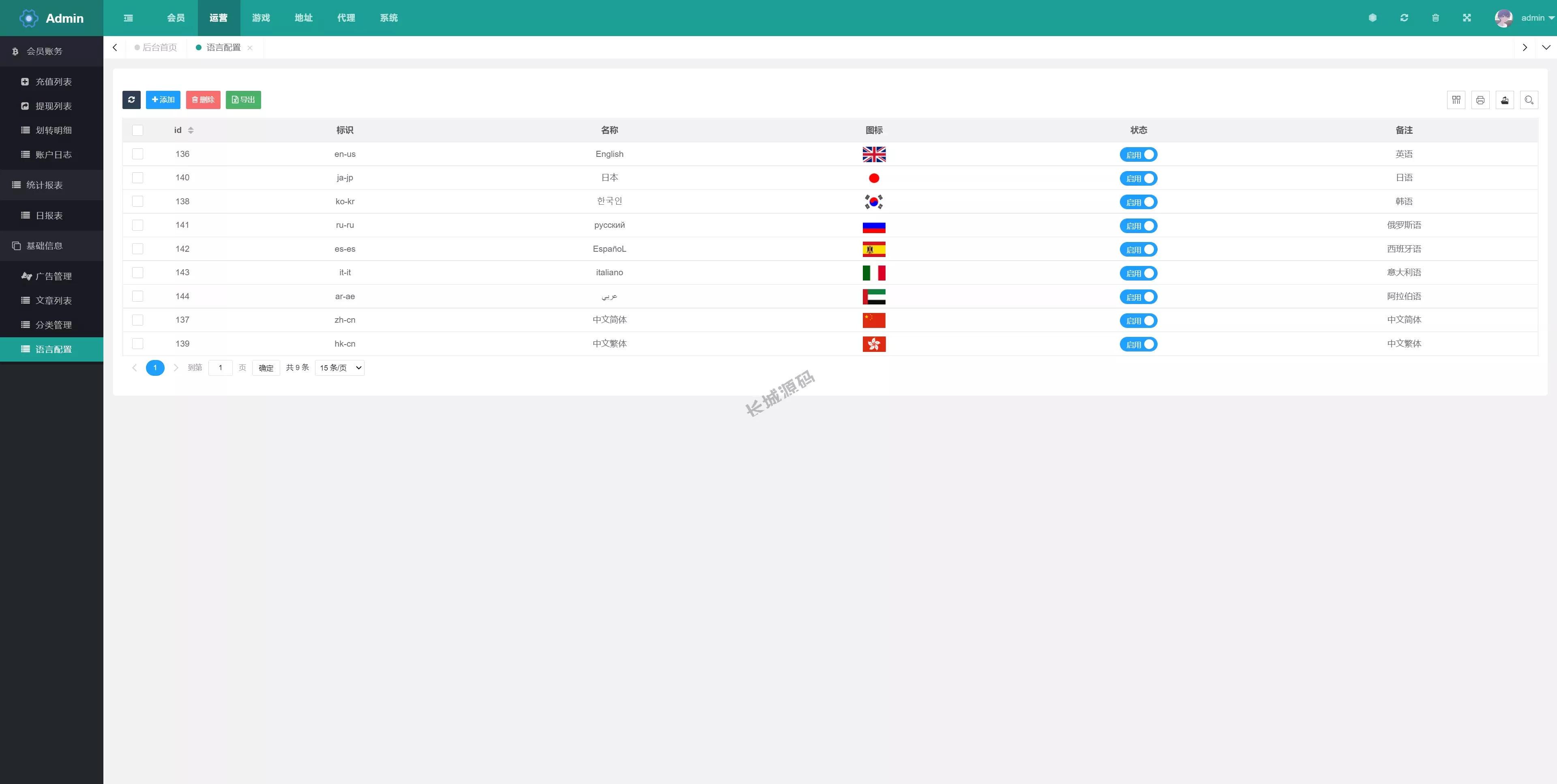Open the tab operations dropdown chevron
This screenshot has width=1557, height=784.
point(1546,47)
